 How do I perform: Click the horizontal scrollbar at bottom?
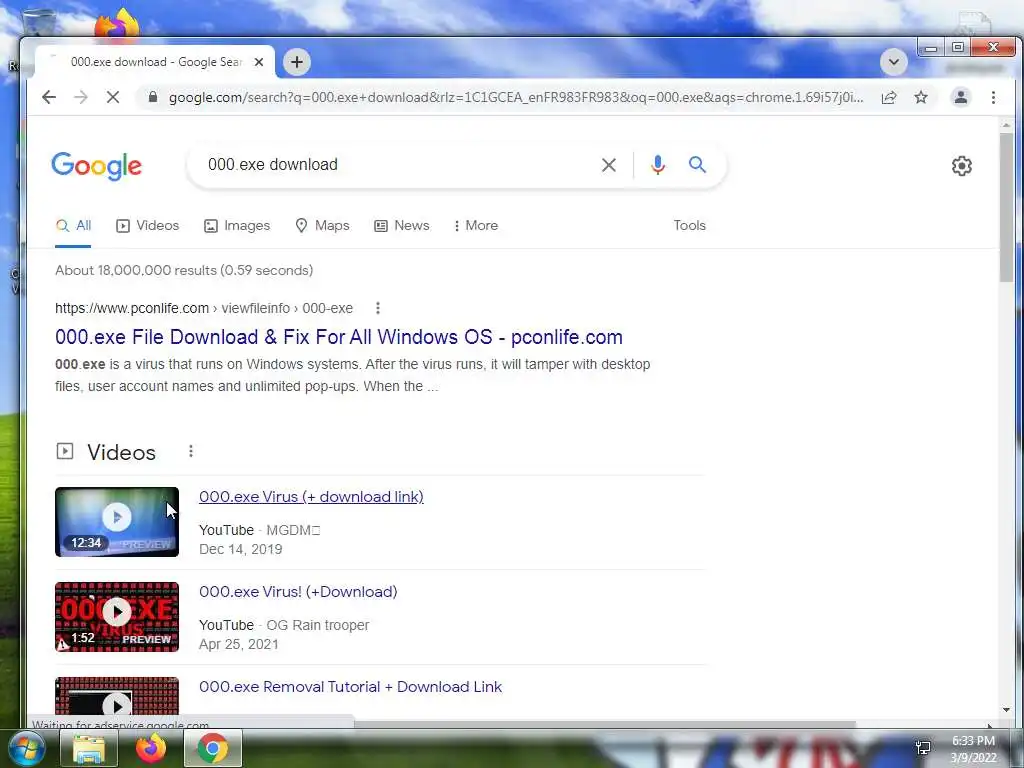[x=604, y=724]
